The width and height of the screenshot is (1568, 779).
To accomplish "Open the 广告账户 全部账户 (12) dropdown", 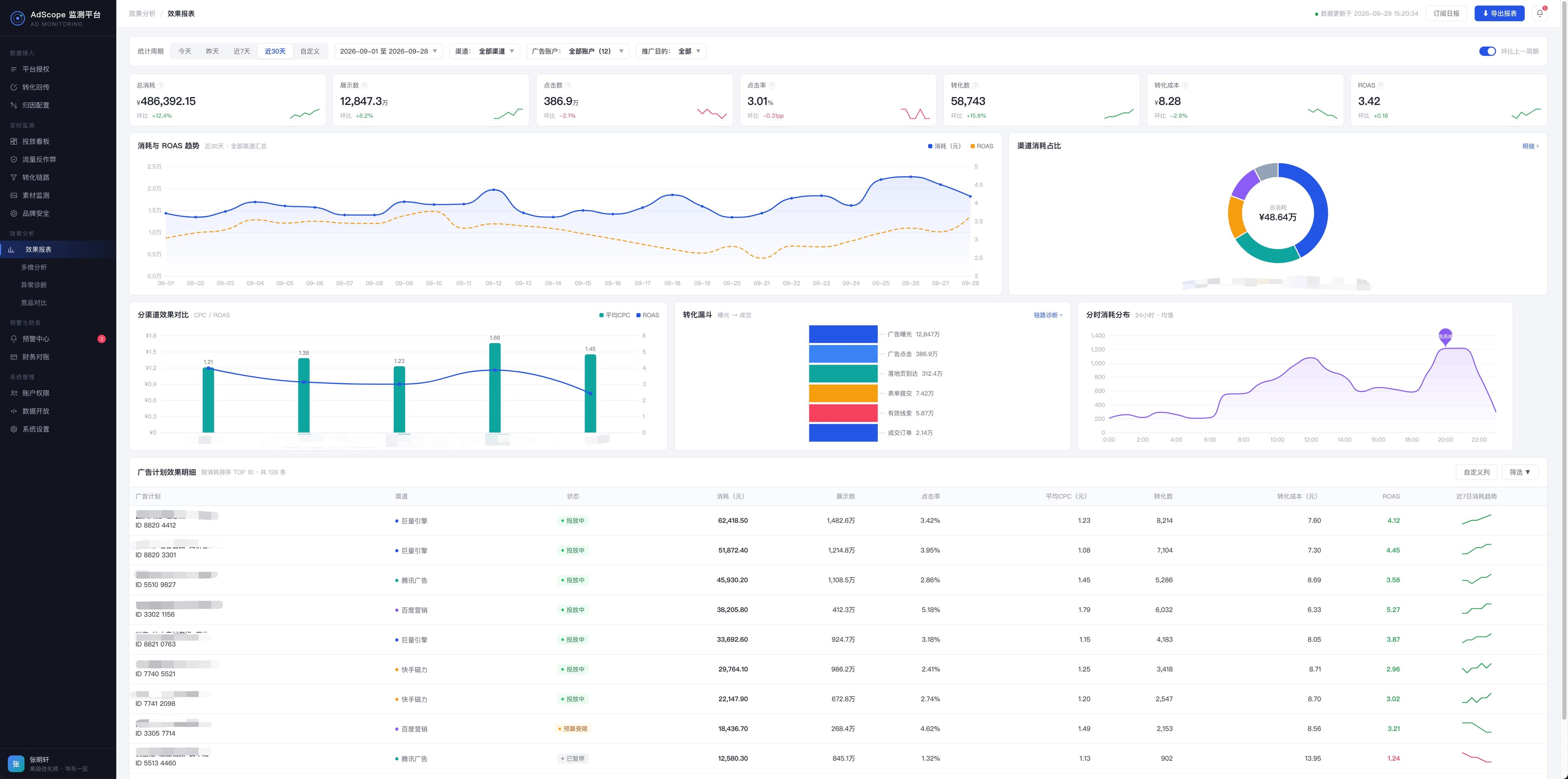I will click(x=578, y=51).
